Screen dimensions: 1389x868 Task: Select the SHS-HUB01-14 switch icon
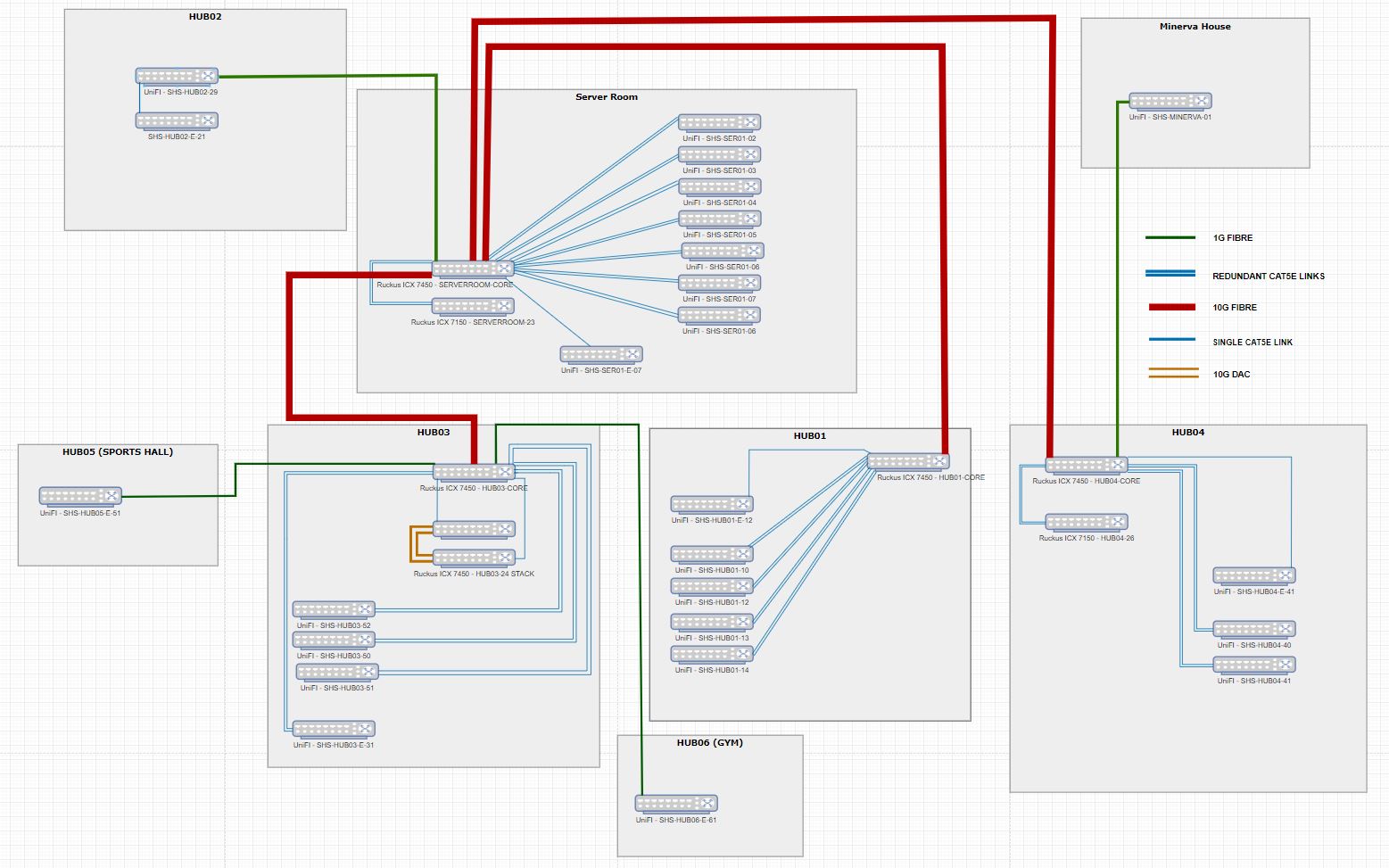712,654
